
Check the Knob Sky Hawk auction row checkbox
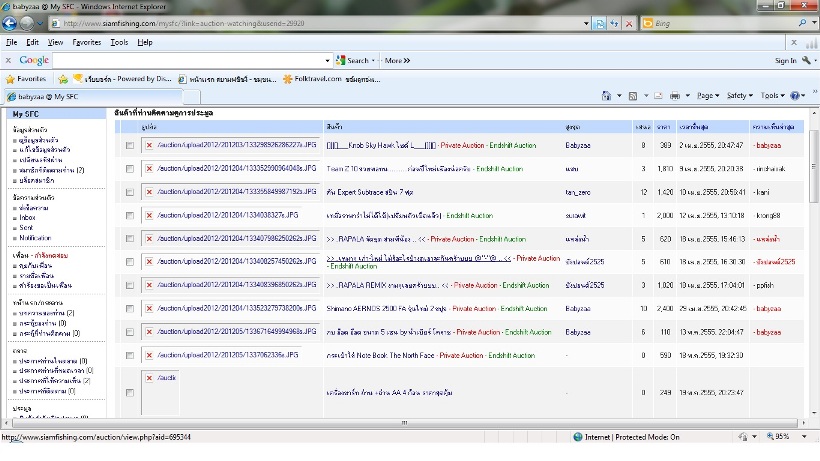click(130, 146)
